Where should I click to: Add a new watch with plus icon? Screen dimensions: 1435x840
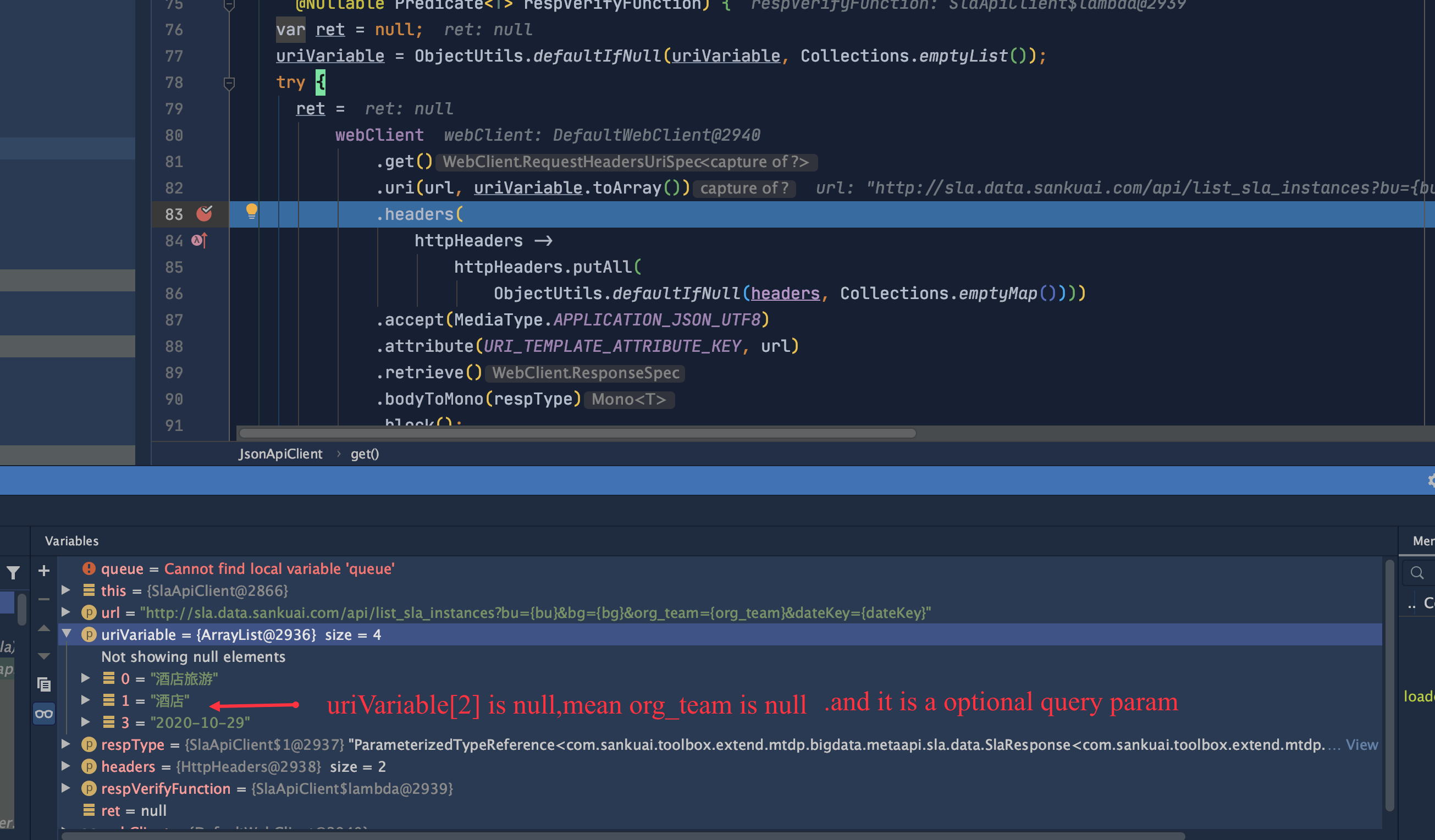pos(44,571)
